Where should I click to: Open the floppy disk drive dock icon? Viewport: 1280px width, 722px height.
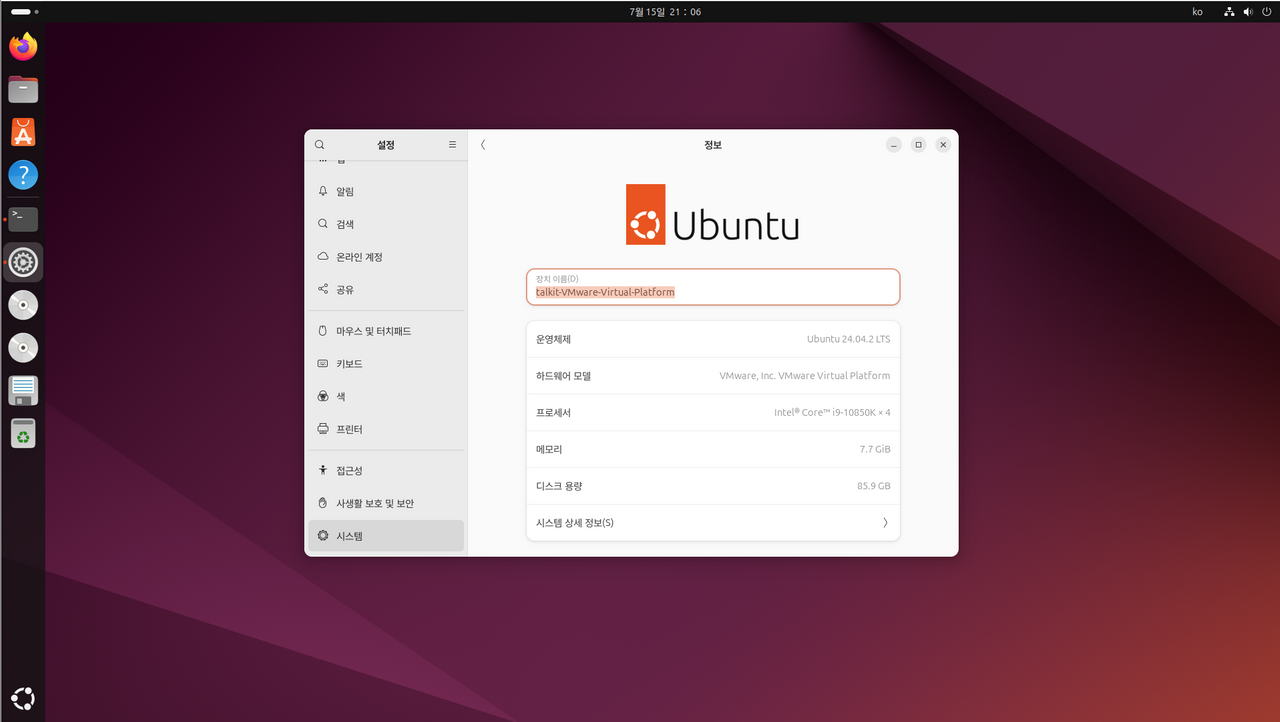tap(23, 391)
